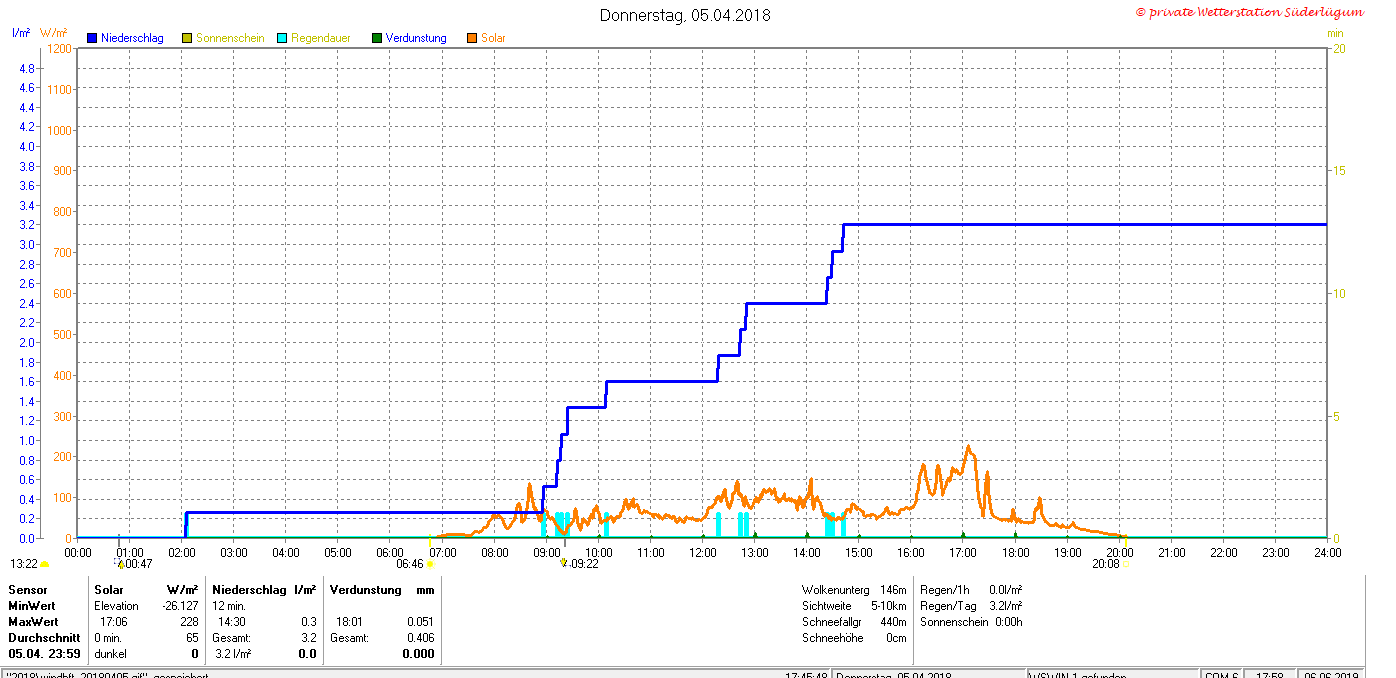
Task: Select the Niederschlag label in the legend
Action: [x=132, y=38]
